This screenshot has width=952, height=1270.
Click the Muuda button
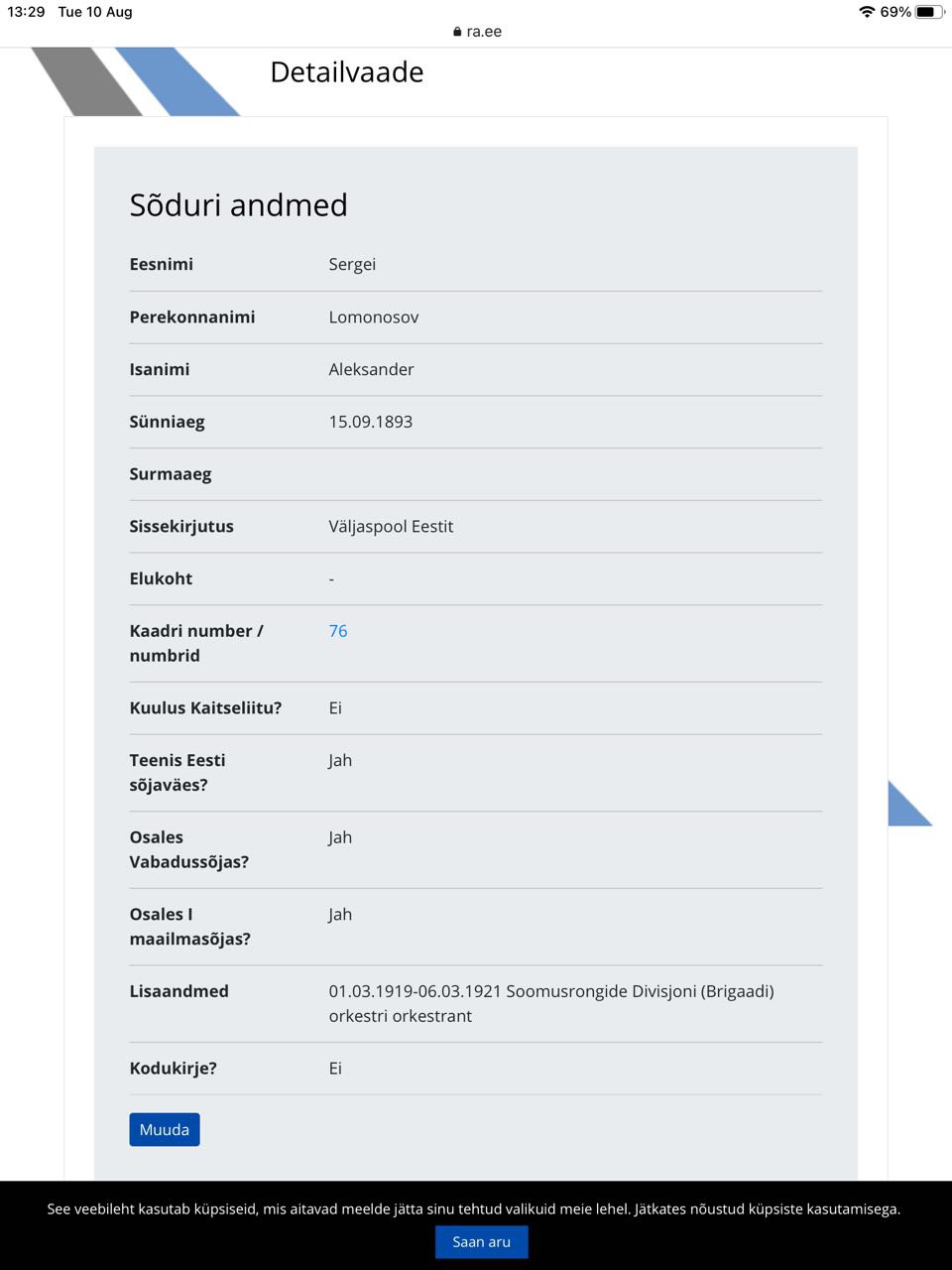pyautogui.click(x=165, y=1129)
